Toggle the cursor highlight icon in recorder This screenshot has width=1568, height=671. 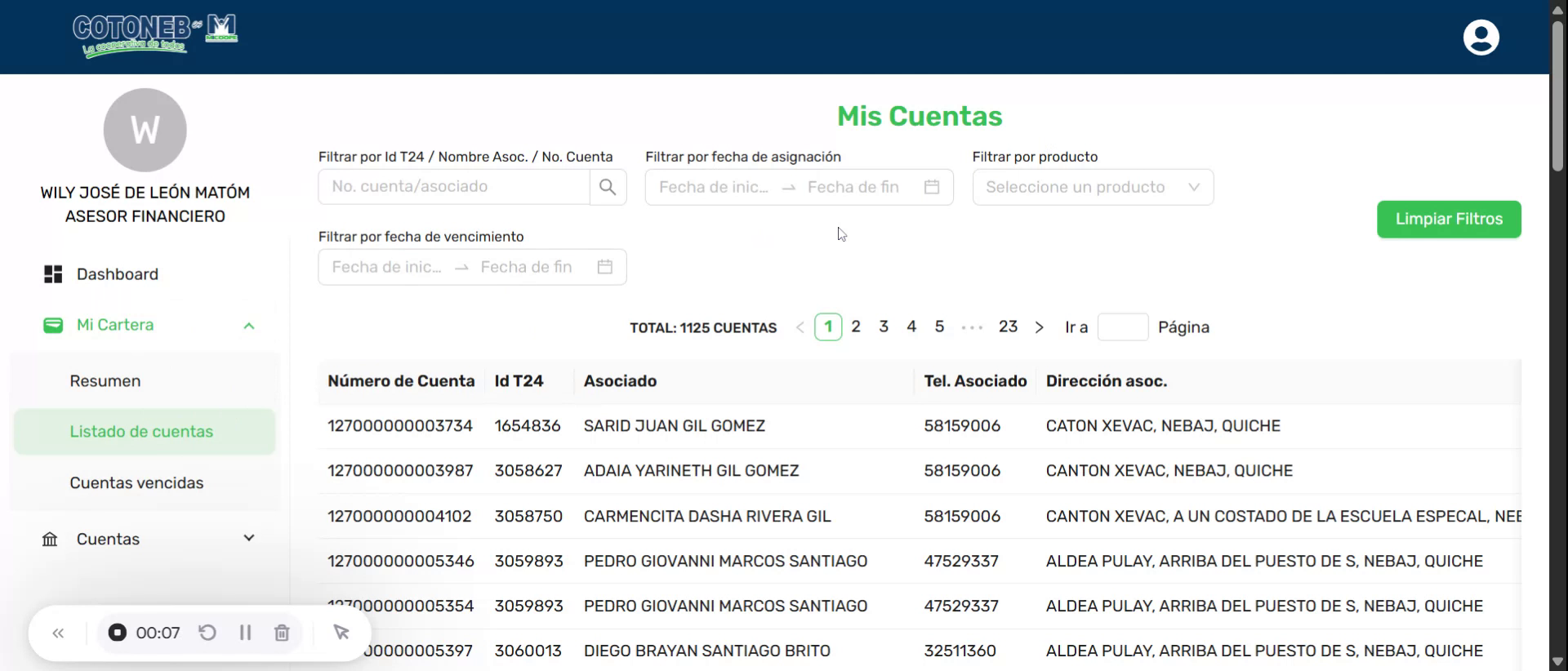tap(341, 633)
